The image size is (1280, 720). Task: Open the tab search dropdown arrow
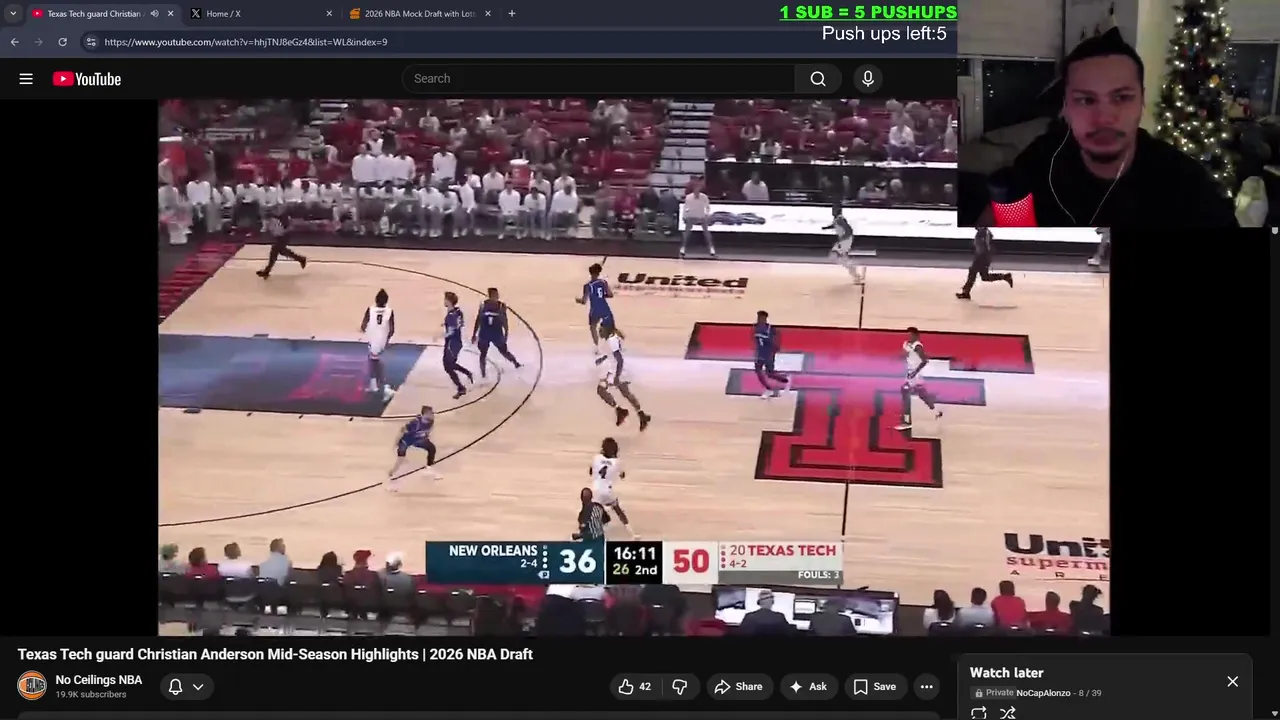[13, 14]
